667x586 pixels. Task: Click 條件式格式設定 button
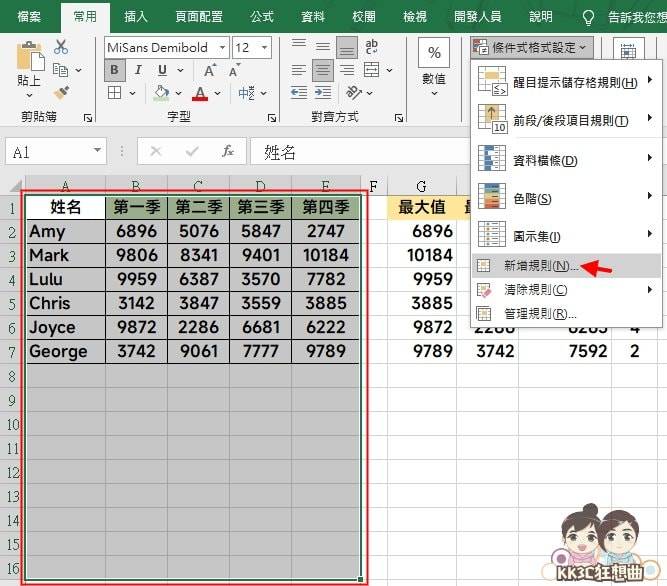point(532,48)
